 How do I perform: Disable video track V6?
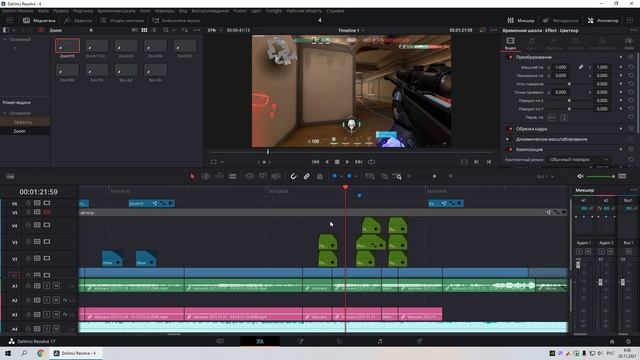pyautogui.click(x=47, y=203)
